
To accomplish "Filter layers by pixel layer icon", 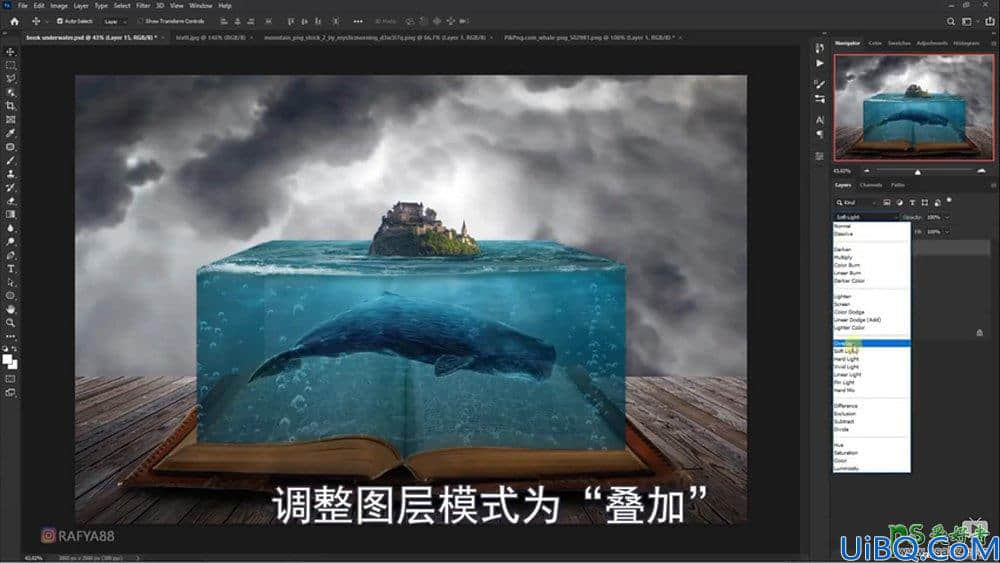I will click(x=886, y=202).
